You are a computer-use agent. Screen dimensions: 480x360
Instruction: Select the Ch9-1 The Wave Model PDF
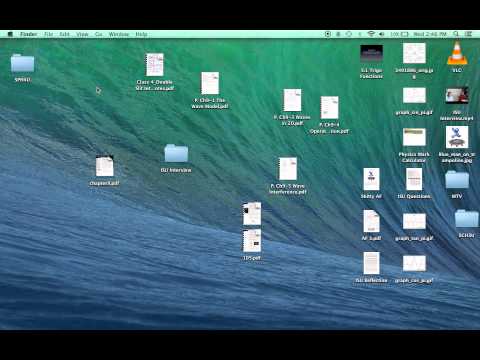point(210,83)
